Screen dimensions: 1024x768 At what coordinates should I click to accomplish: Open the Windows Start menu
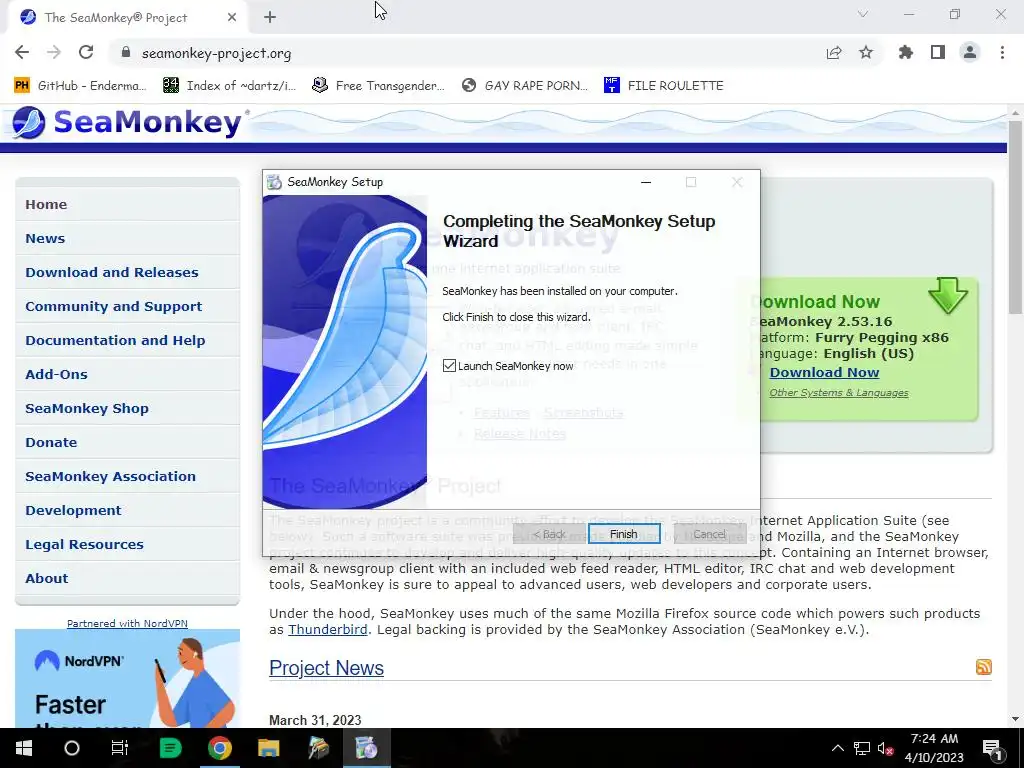click(24, 748)
